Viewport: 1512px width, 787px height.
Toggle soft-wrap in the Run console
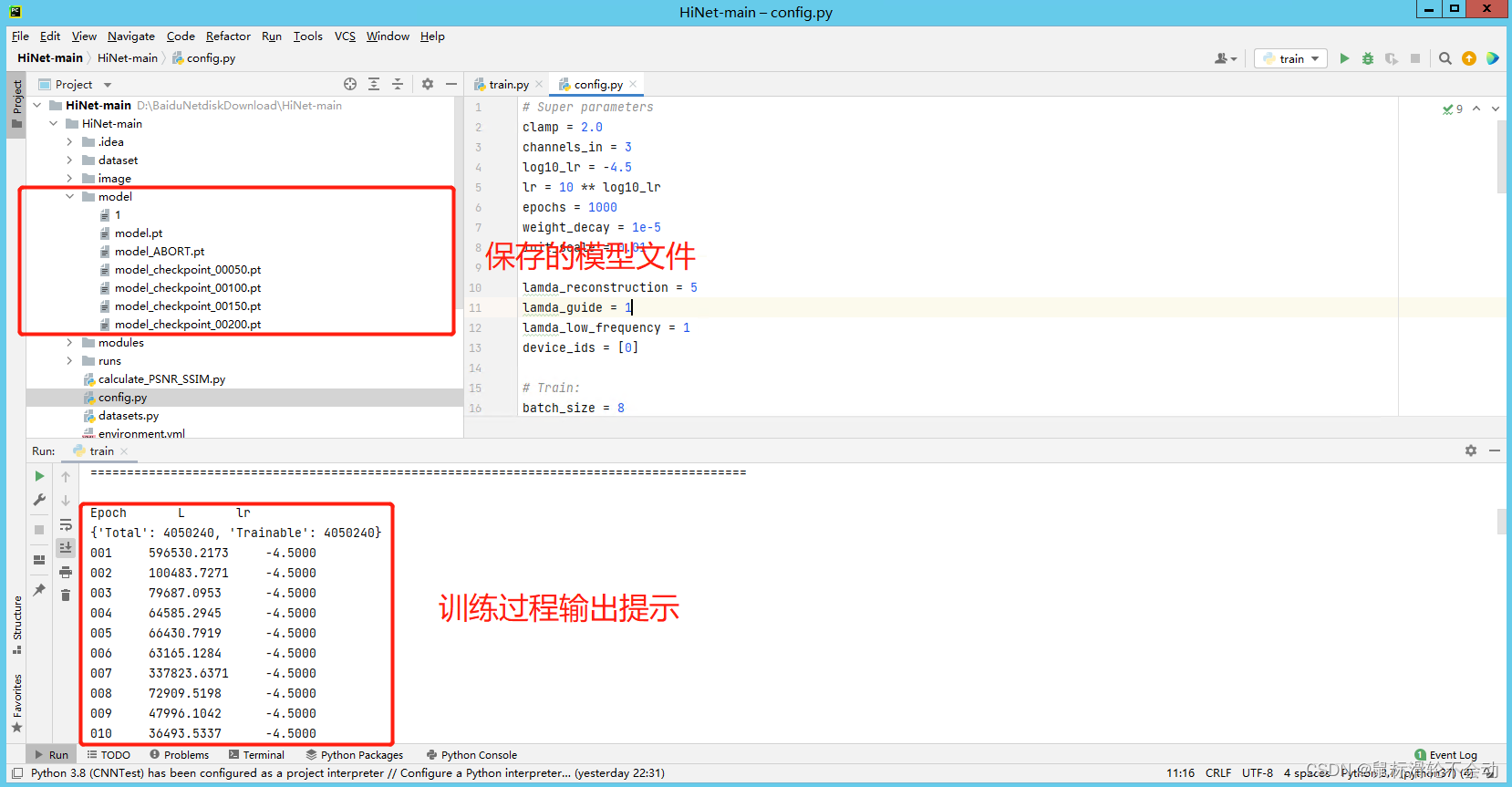pos(66,524)
